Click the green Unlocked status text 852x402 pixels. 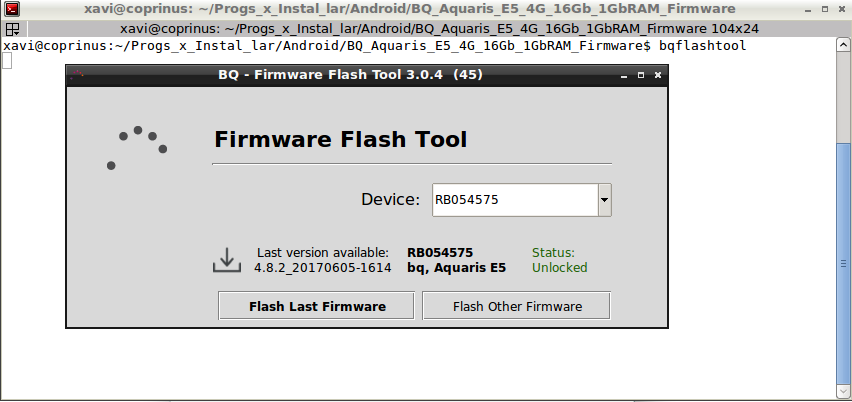tap(559, 268)
